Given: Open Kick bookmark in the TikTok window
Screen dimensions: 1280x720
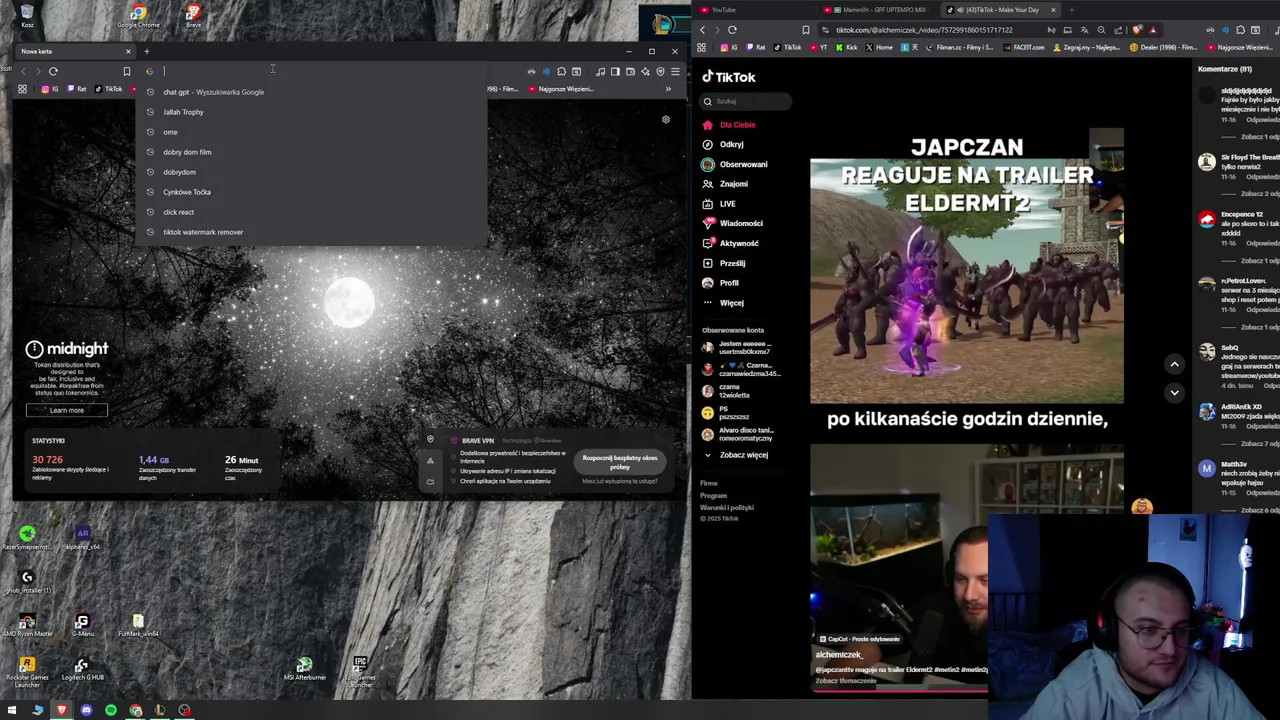Looking at the screenshot, I should click(x=846, y=47).
